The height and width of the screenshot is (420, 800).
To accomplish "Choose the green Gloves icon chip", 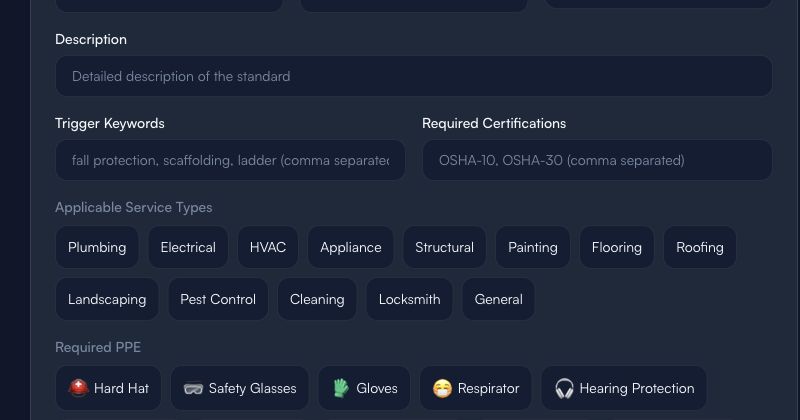I will [364, 388].
